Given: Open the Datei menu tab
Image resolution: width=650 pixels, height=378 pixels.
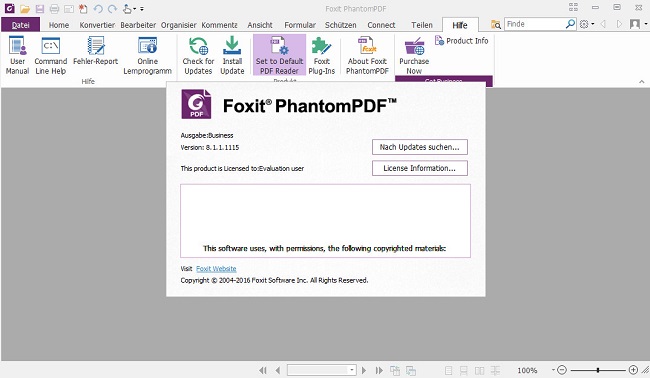Looking at the screenshot, I should [x=20, y=25].
